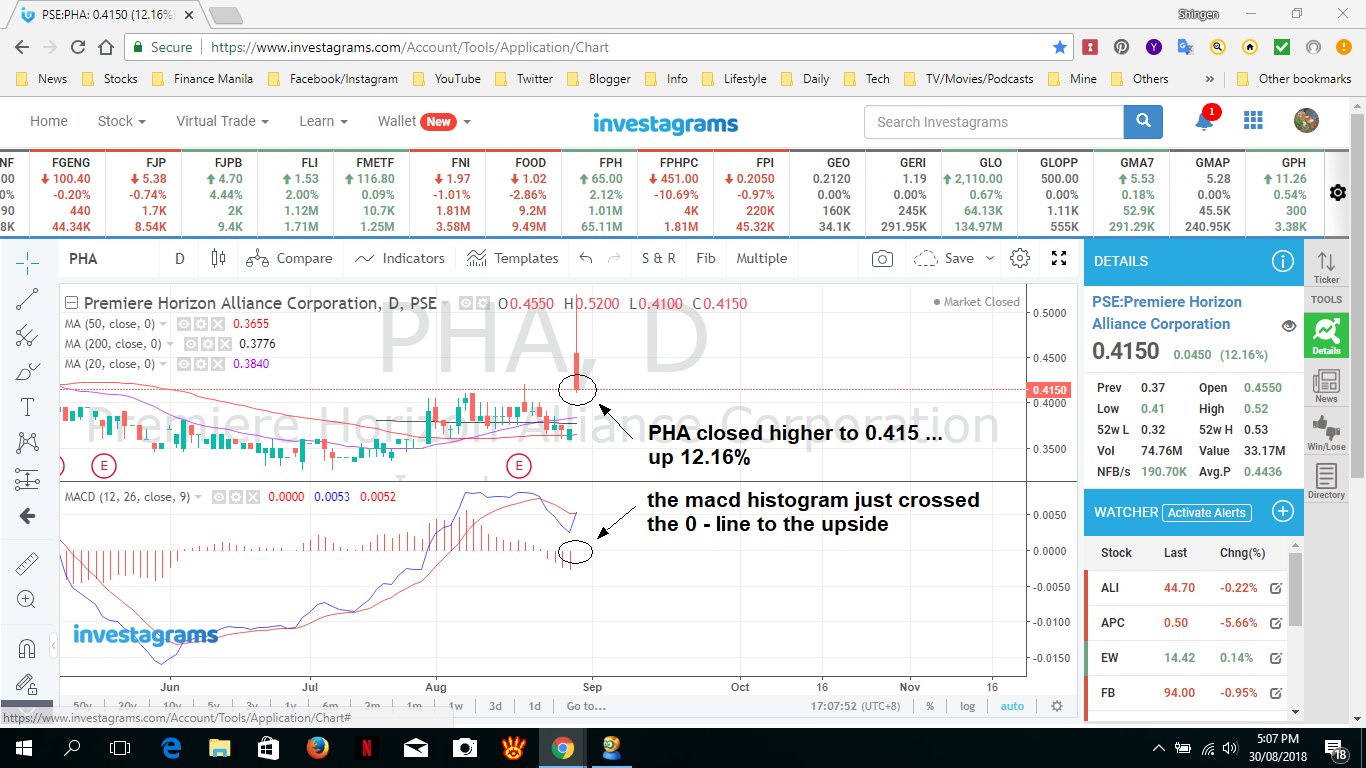Image resolution: width=1366 pixels, height=768 pixels.
Task: Click the investagrams logo link
Action: (x=665, y=124)
